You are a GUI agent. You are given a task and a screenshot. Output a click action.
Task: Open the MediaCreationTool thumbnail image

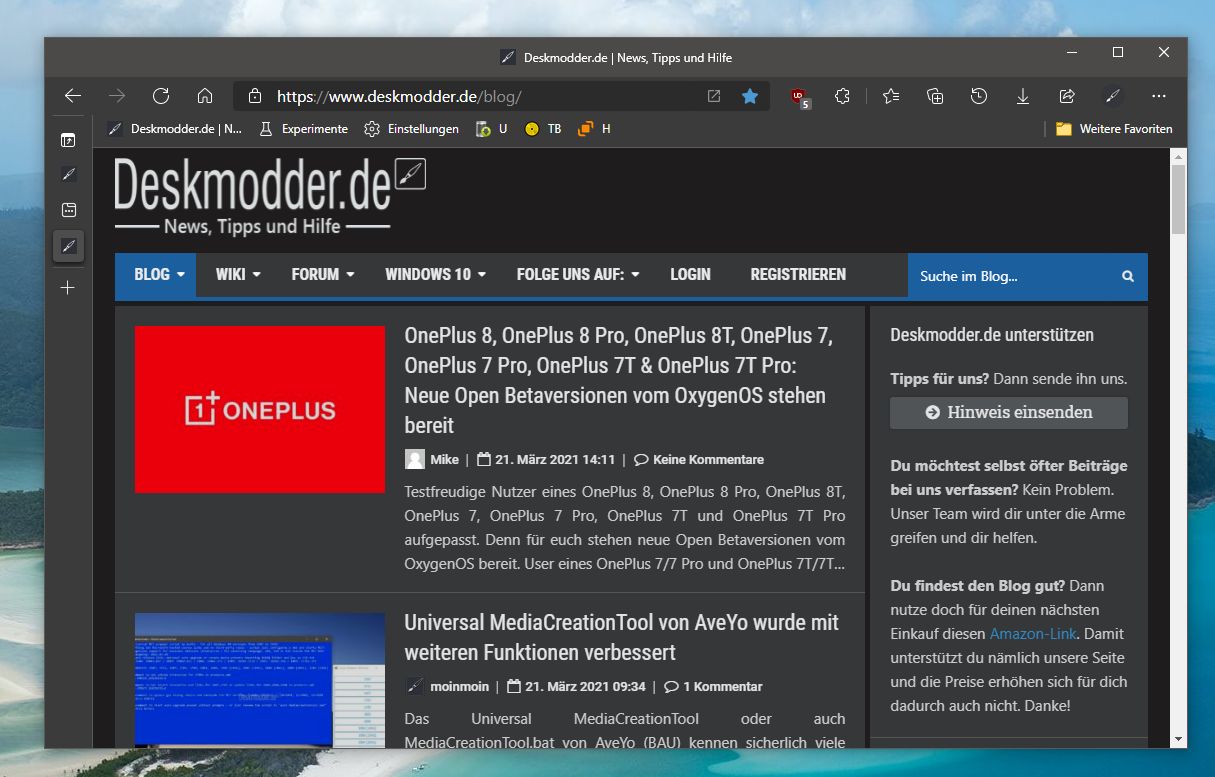[x=260, y=680]
